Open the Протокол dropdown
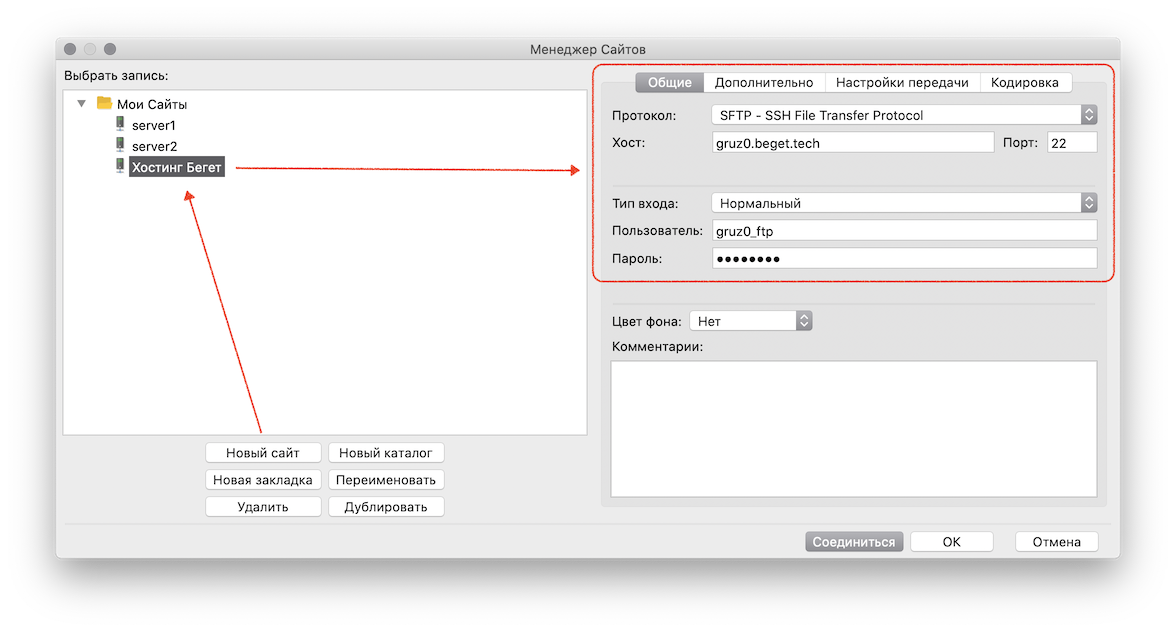The image size is (1176, 632). pos(904,115)
